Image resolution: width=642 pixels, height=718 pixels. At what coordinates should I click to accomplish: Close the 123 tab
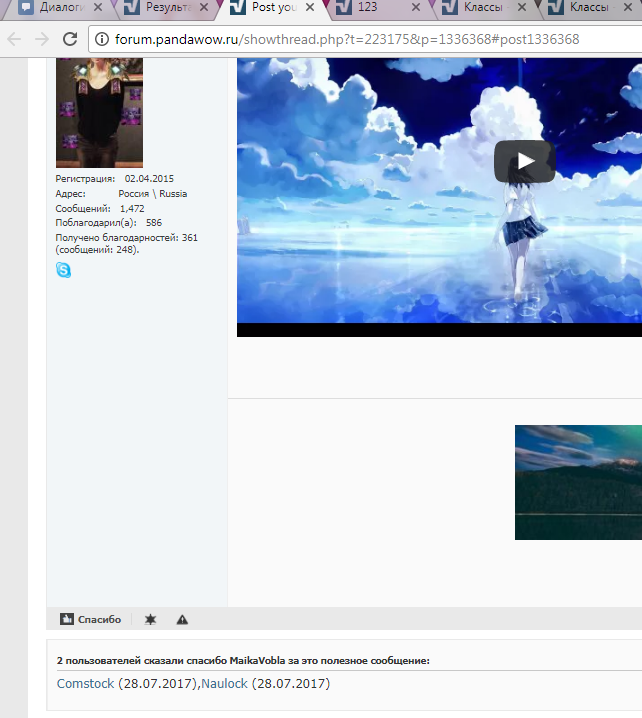coord(416,7)
